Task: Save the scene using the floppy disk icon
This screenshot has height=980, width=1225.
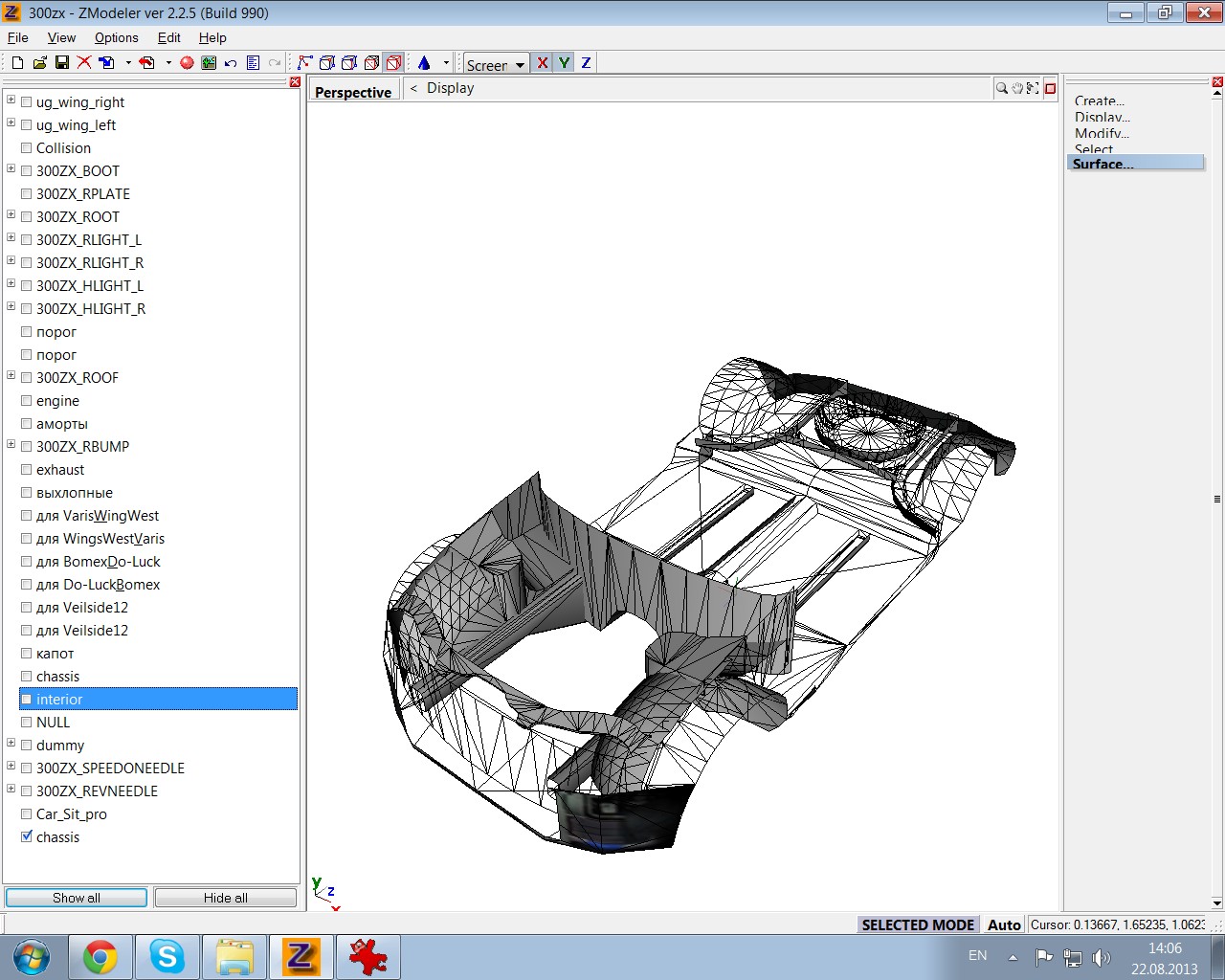Action: click(61, 63)
